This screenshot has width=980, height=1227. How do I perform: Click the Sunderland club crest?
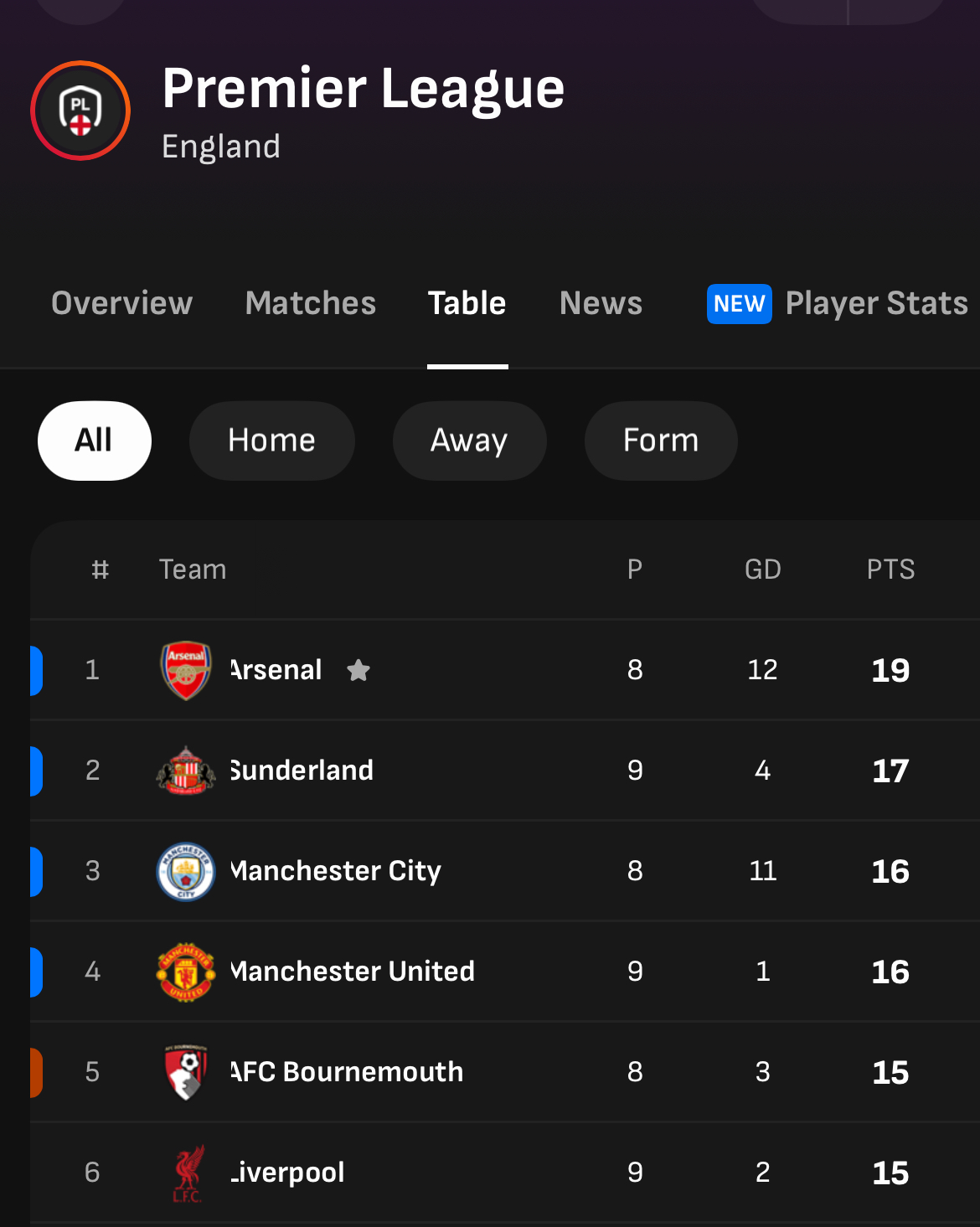pos(186,771)
